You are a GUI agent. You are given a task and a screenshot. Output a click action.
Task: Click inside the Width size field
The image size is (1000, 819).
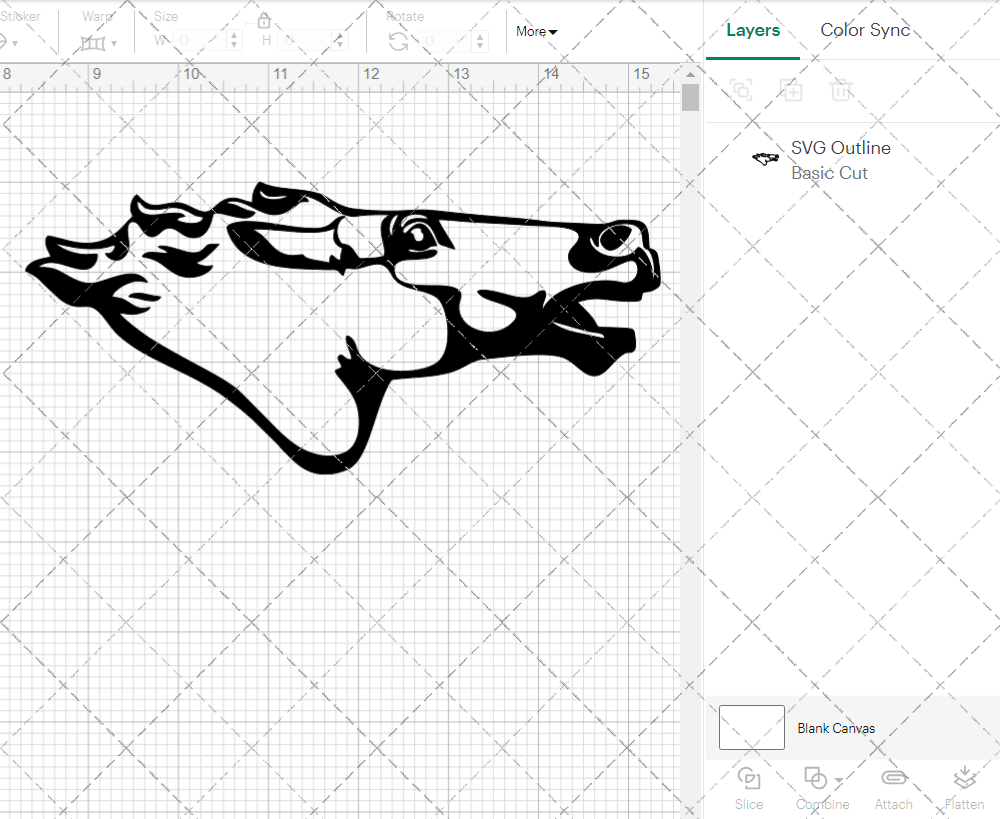[x=200, y=41]
